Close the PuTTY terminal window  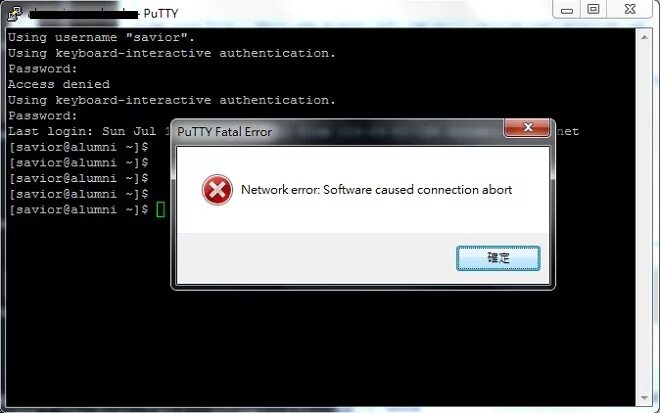[630, 10]
